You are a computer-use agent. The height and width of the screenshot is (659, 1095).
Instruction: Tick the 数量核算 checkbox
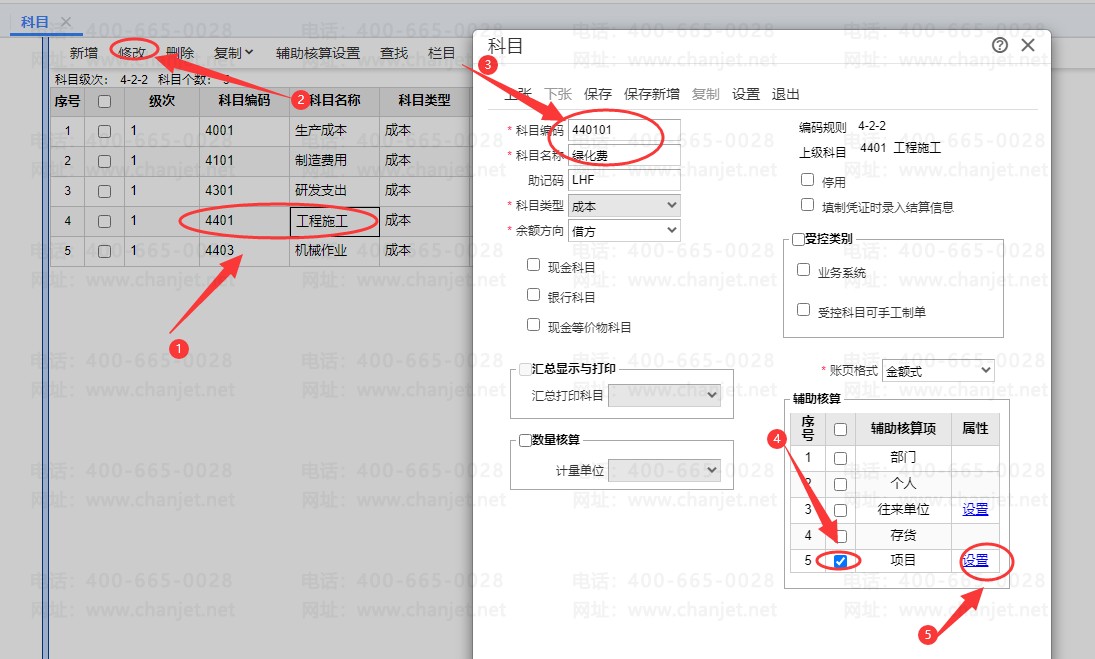click(x=525, y=440)
